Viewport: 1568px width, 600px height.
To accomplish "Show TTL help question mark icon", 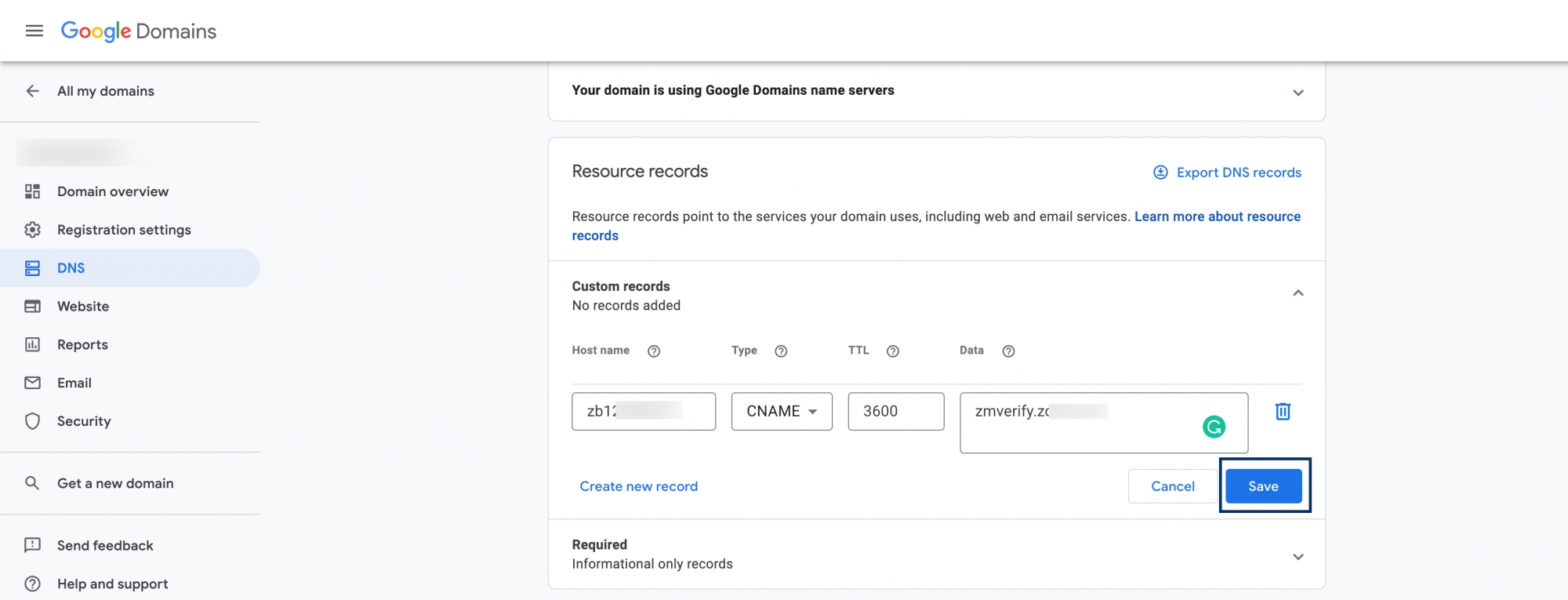I will click(892, 351).
